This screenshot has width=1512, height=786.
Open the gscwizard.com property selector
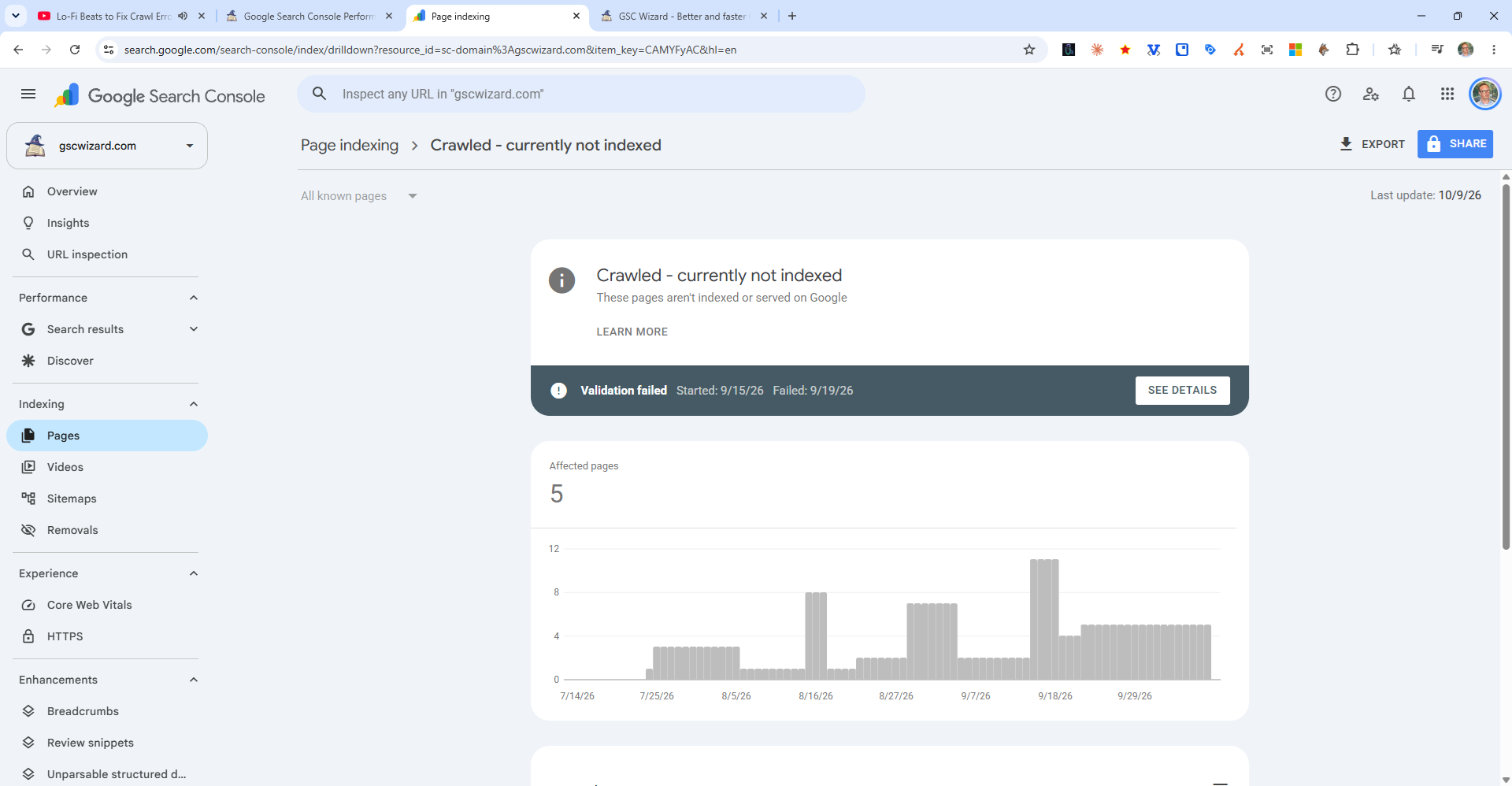(x=107, y=146)
